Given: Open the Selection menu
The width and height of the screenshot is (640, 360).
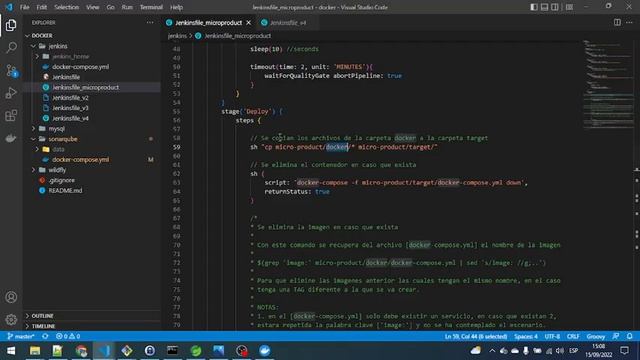Looking at the screenshot, I should 67,7.
